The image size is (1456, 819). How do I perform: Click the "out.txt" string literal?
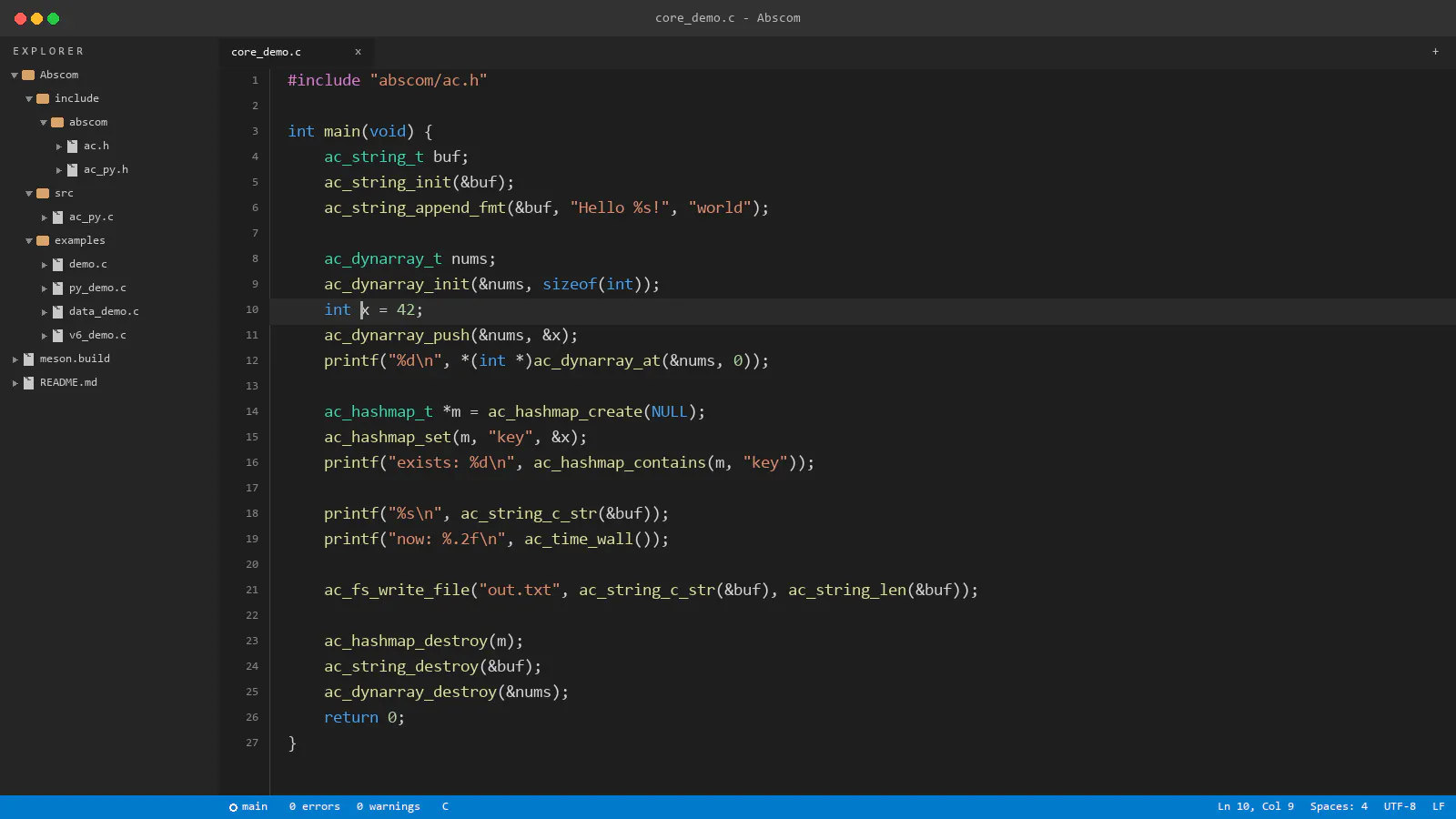click(x=520, y=590)
